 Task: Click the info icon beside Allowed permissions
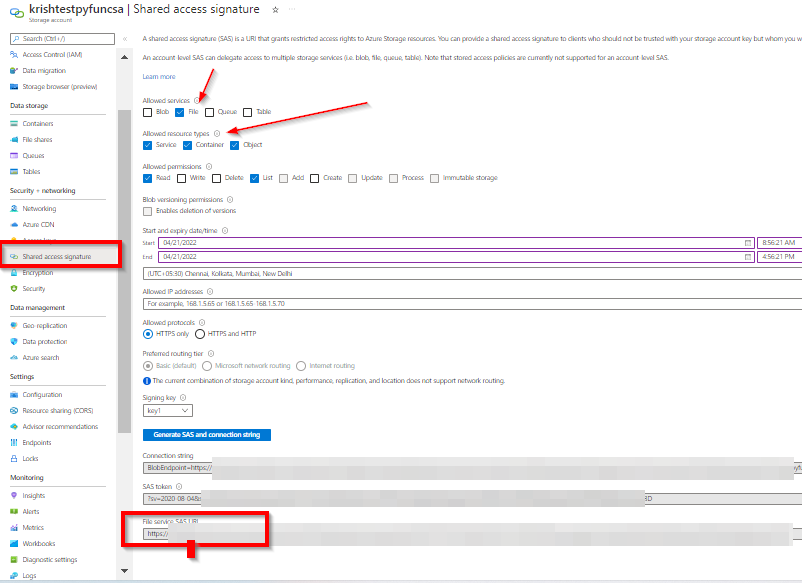pyautogui.click(x=209, y=167)
